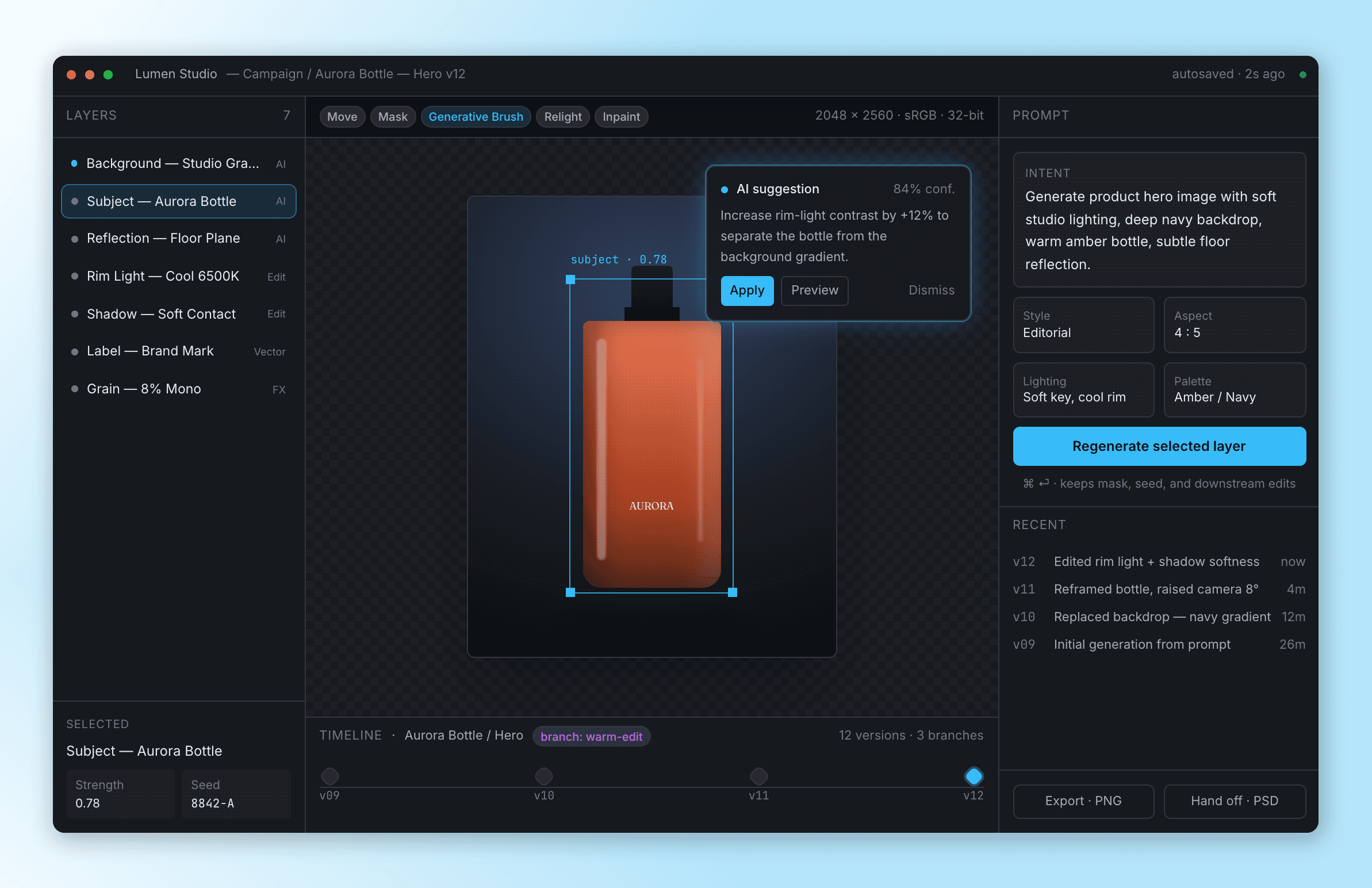Screen dimensions: 1372x888
Task: Toggle Background layer visibility dot
Action: pos(74,163)
